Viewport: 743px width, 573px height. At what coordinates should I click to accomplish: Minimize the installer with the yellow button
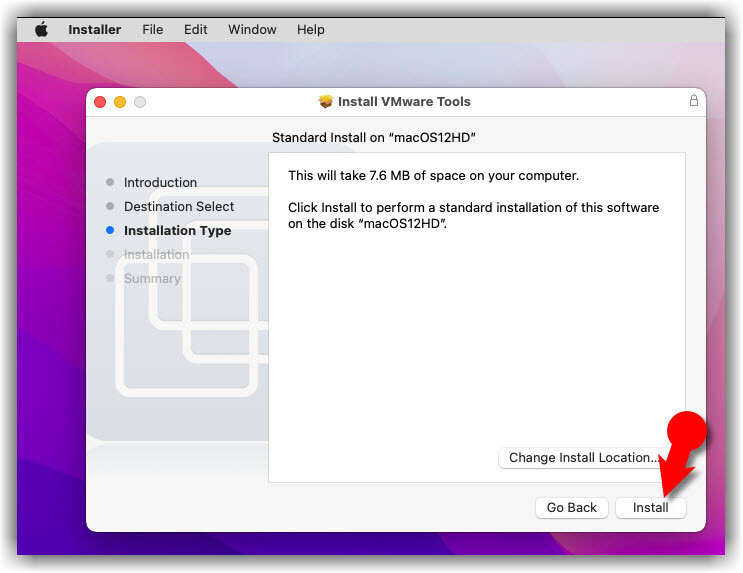tap(120, 102)
